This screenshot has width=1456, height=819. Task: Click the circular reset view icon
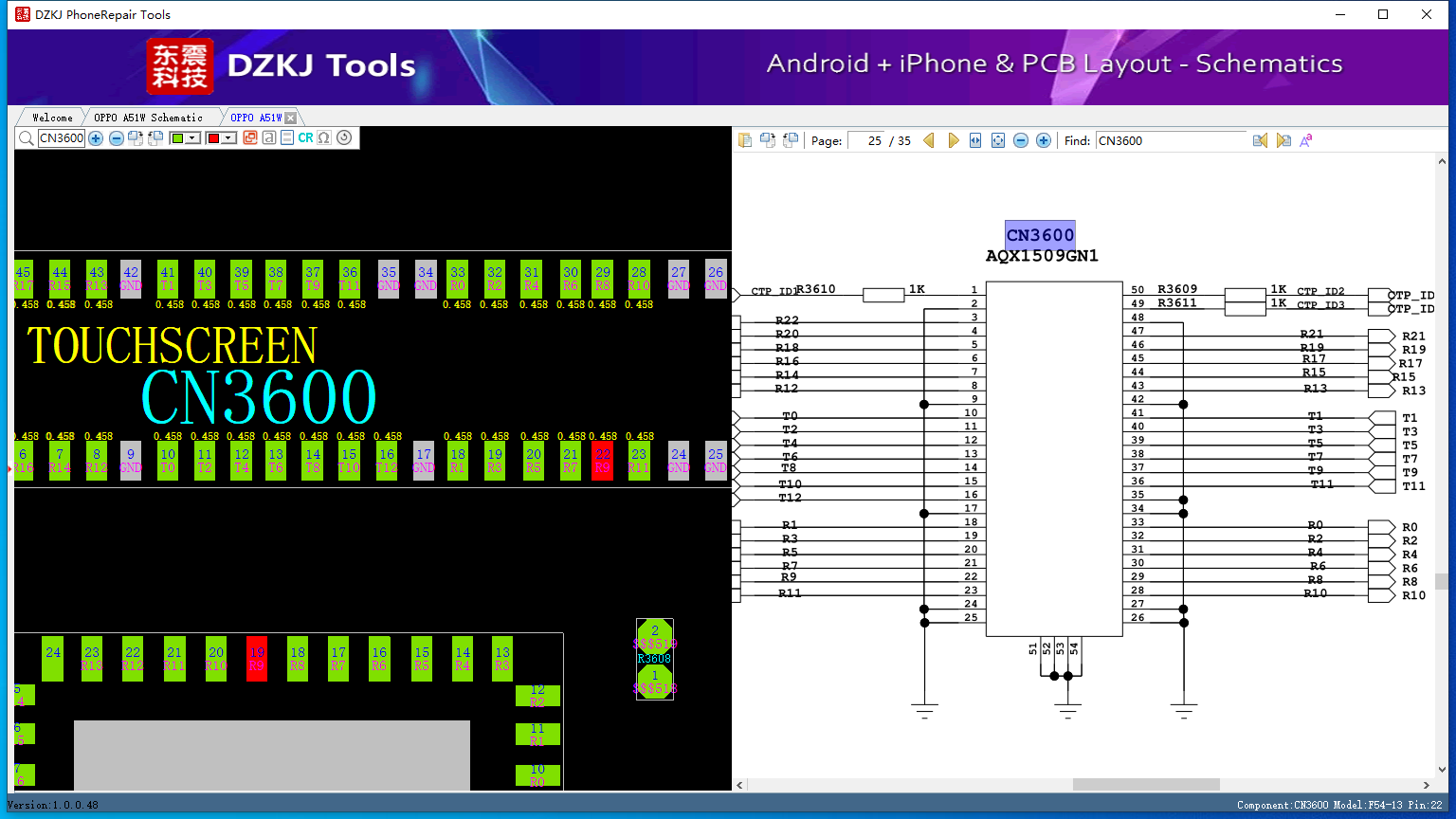click(x=344, y=138)
